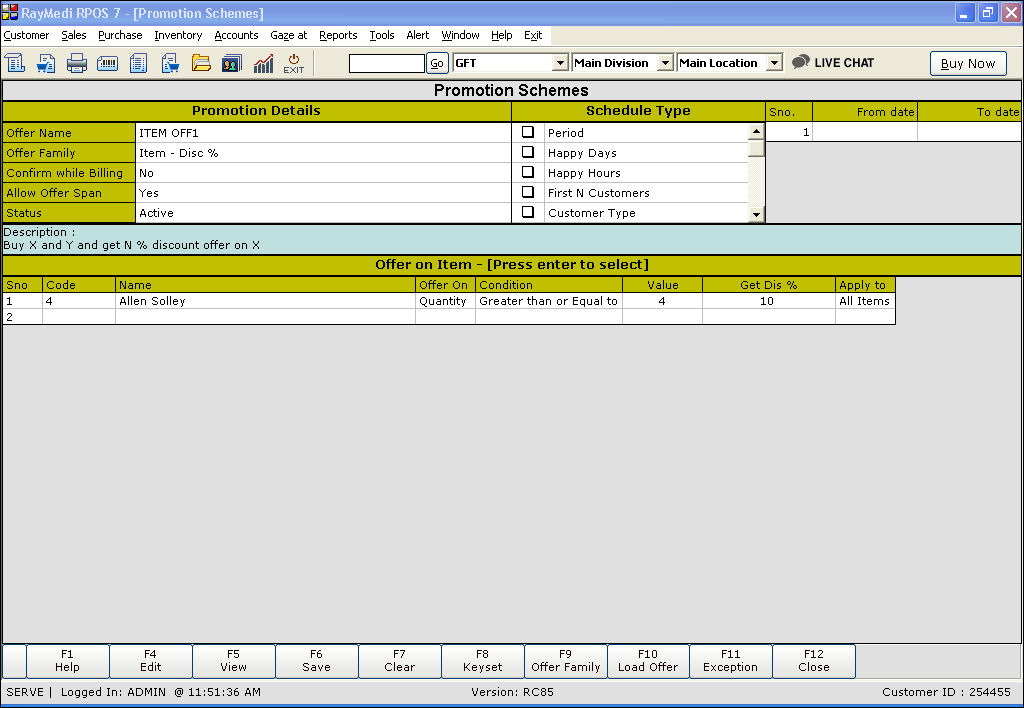Click the printer toolbar icon

tap(76, 63)
